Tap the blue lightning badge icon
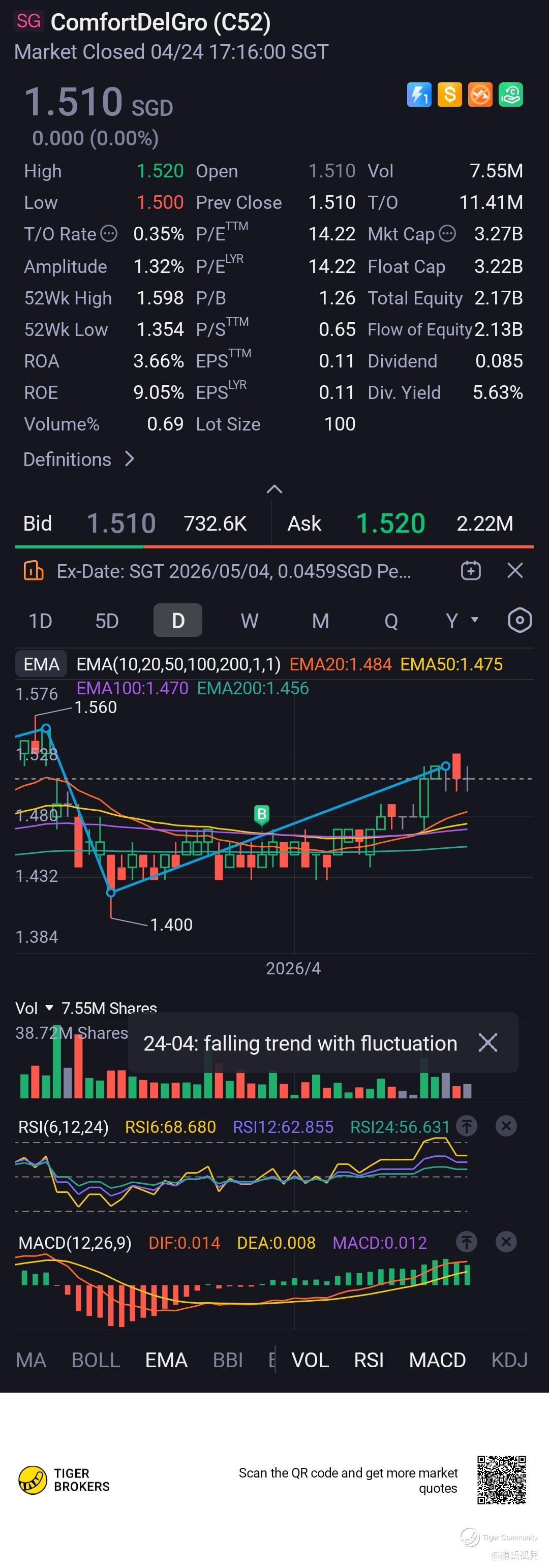The width and height of the screenshot is (549, 1568). tap(419, 95)
